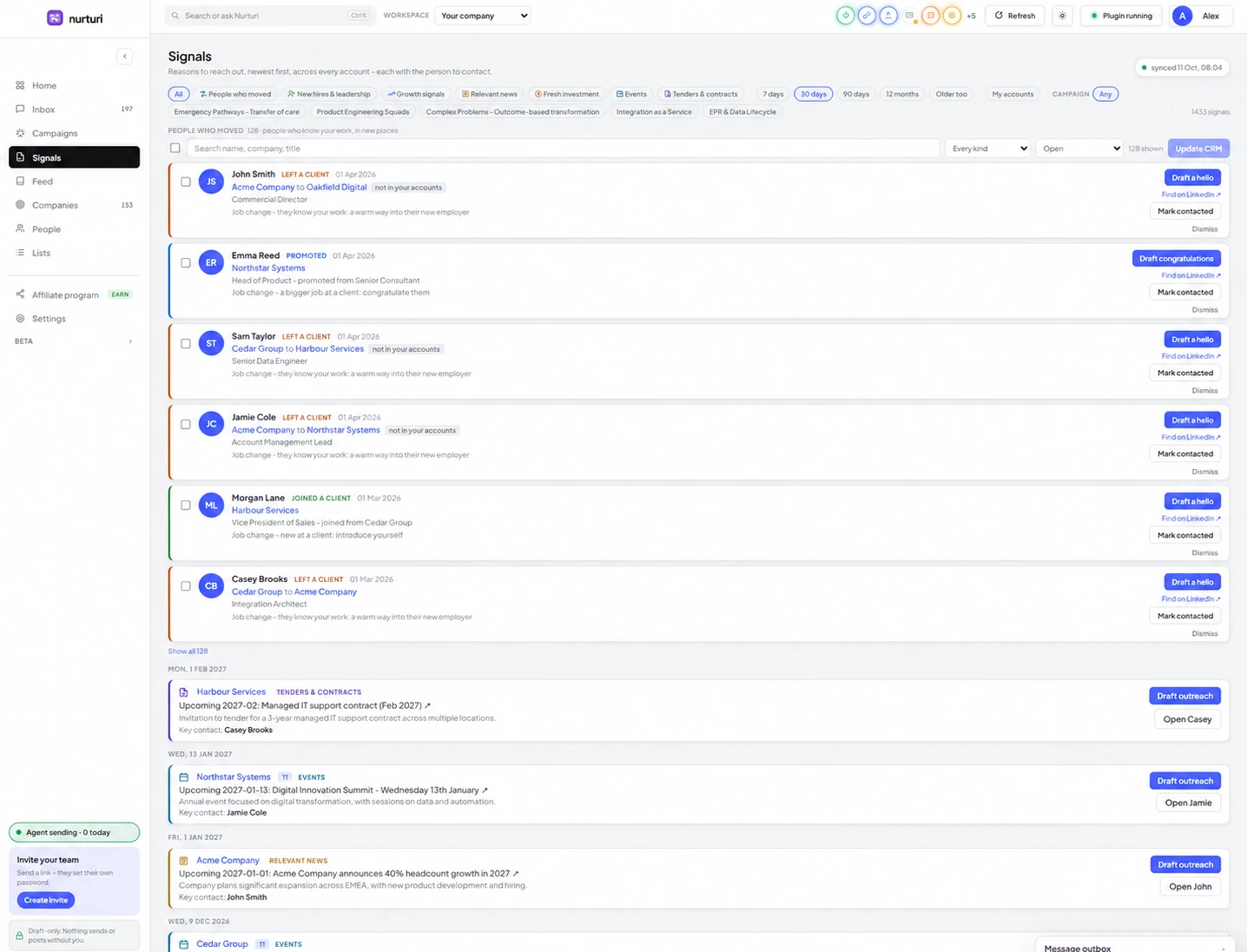Viewport: 1247px width, 952px height.
Task: Check the Casey Brooks signal checkbox
Action: 186,585
